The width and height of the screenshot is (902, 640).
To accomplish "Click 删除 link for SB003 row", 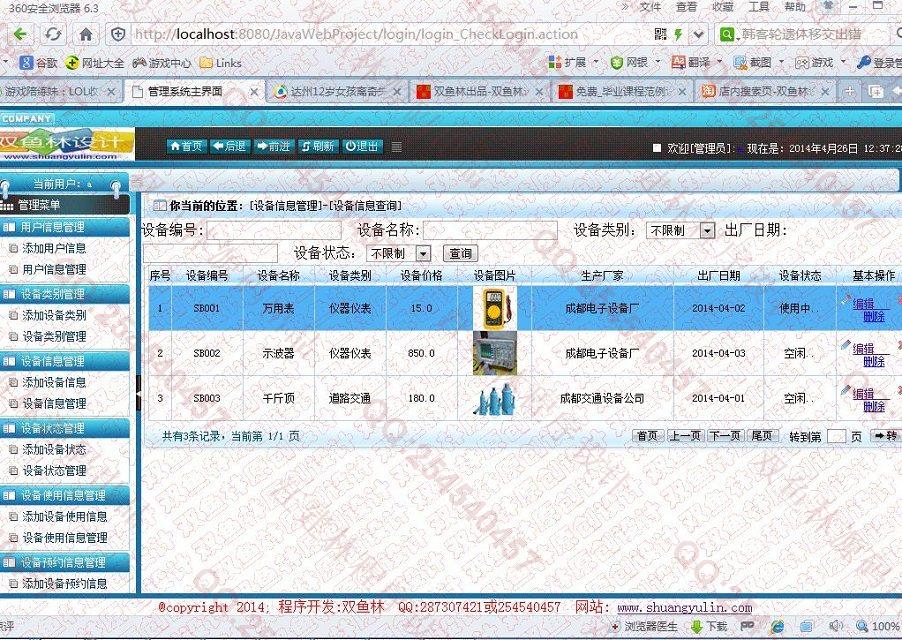I will (874, 407).
